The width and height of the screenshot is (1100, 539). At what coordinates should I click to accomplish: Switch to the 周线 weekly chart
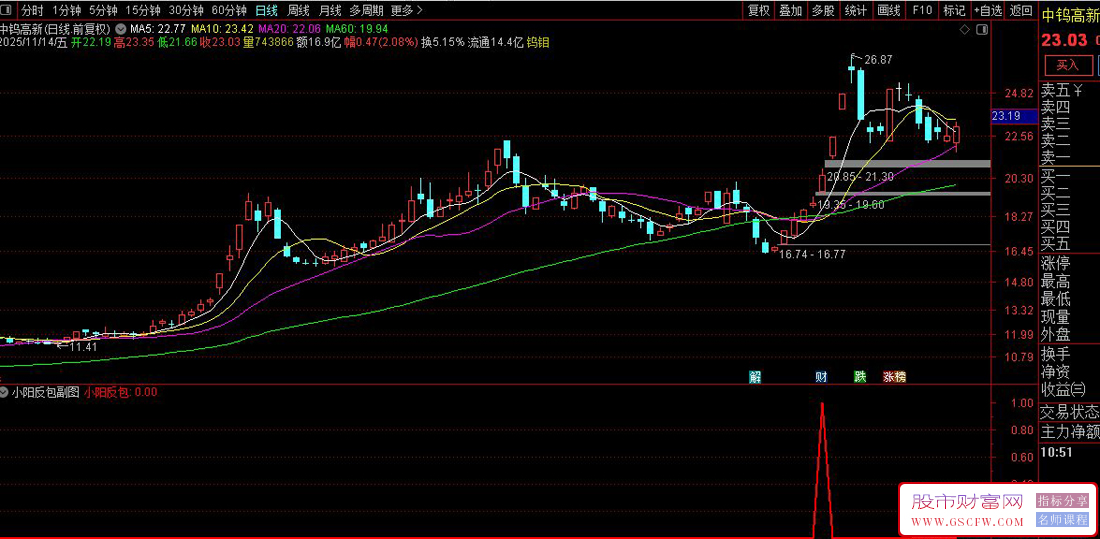[x=299, y=10]
